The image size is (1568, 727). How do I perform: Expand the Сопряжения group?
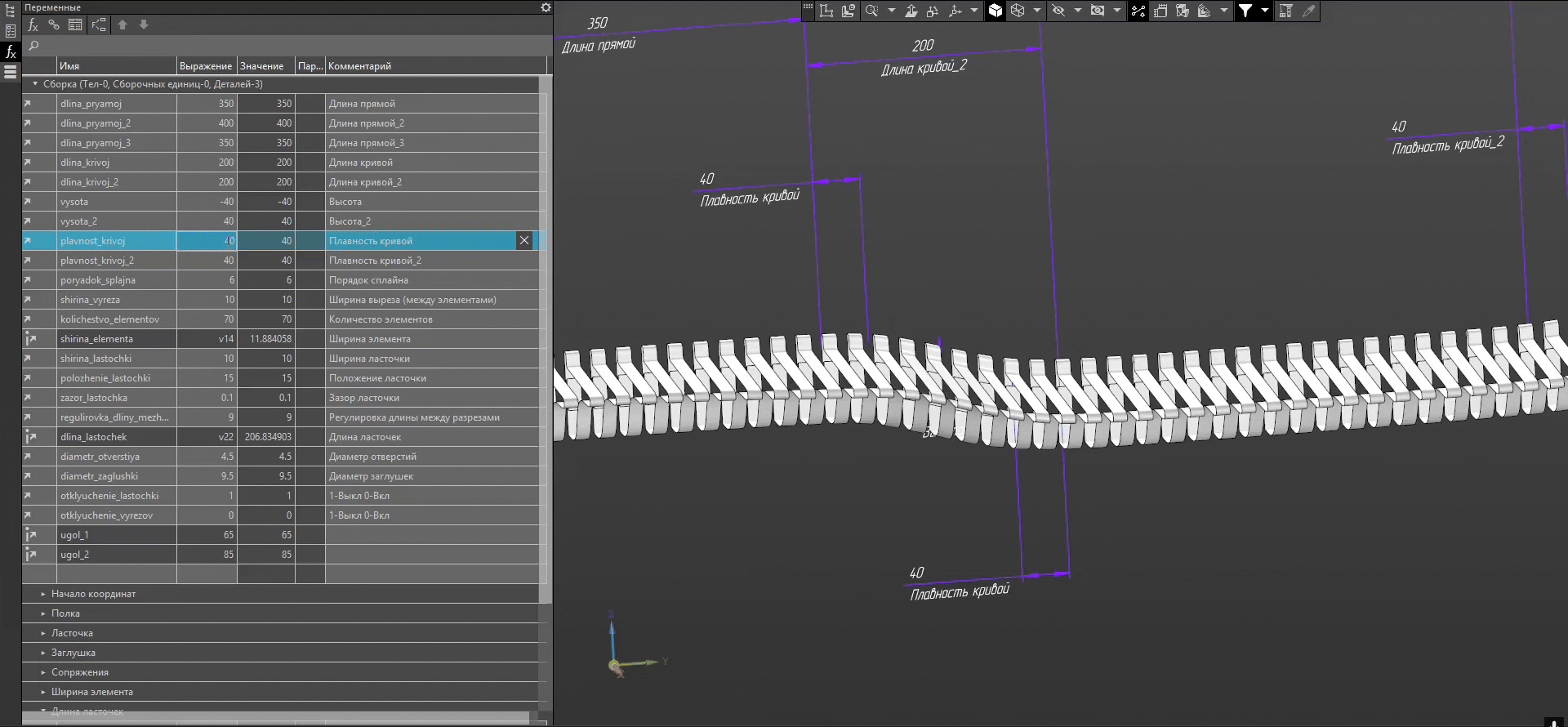(44, 672)
